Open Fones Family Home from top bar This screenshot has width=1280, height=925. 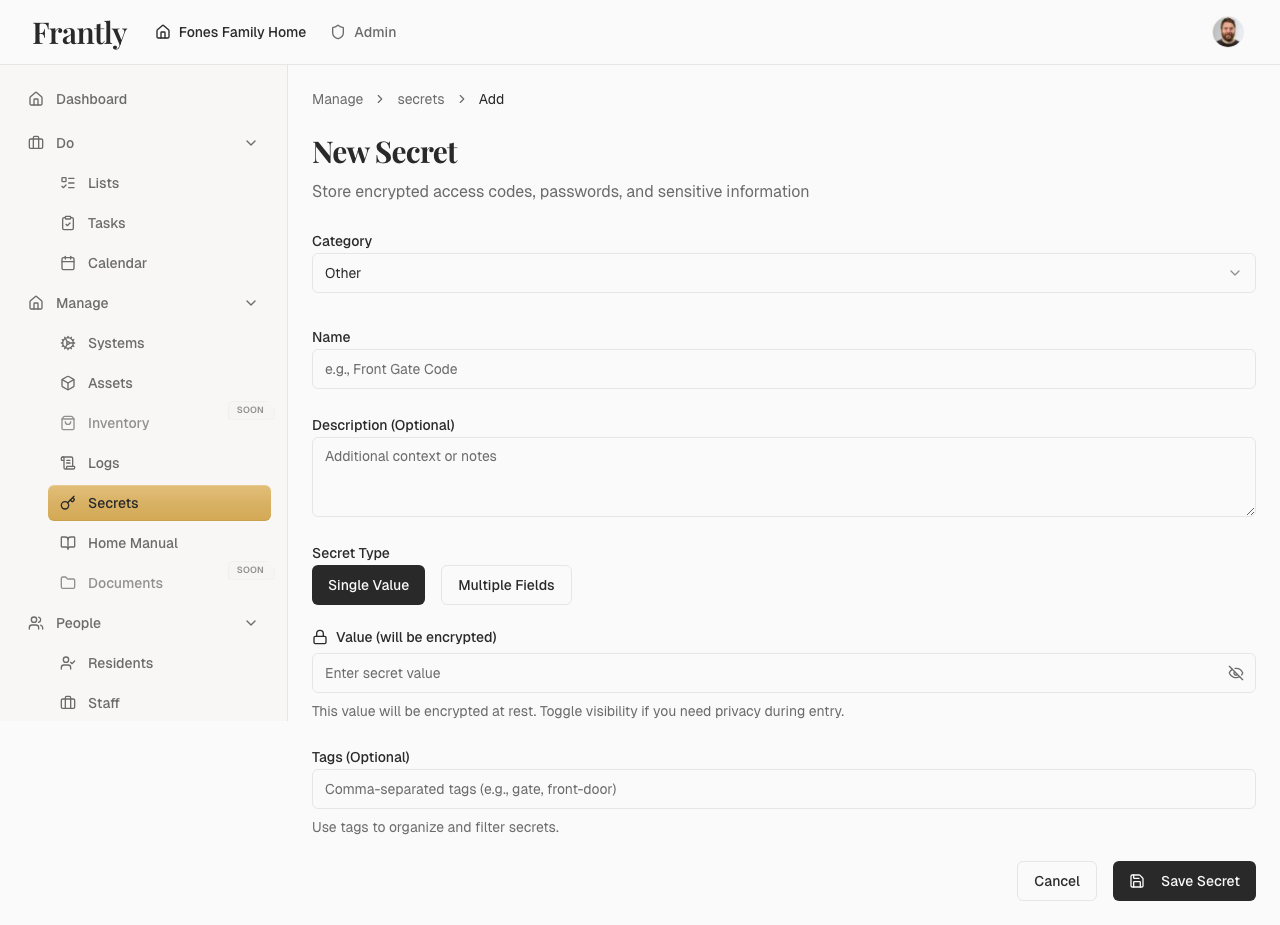[x=230, y=31]
